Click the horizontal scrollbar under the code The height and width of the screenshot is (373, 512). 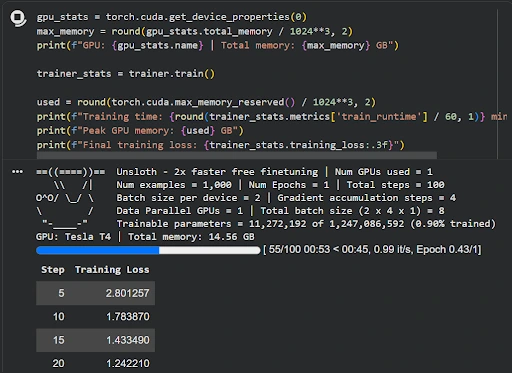click(237, 155)
